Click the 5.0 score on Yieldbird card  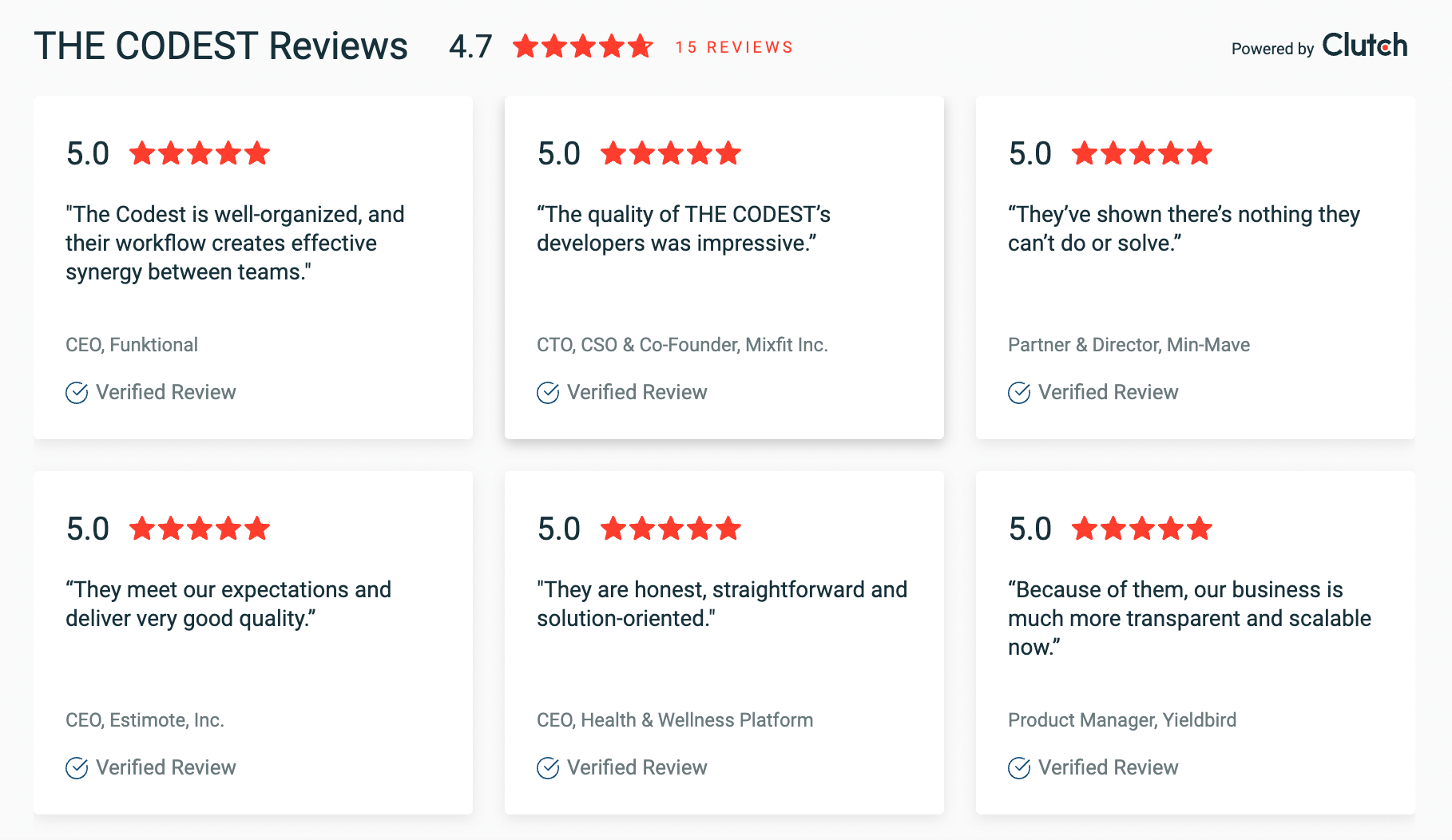coord(1029,529)
